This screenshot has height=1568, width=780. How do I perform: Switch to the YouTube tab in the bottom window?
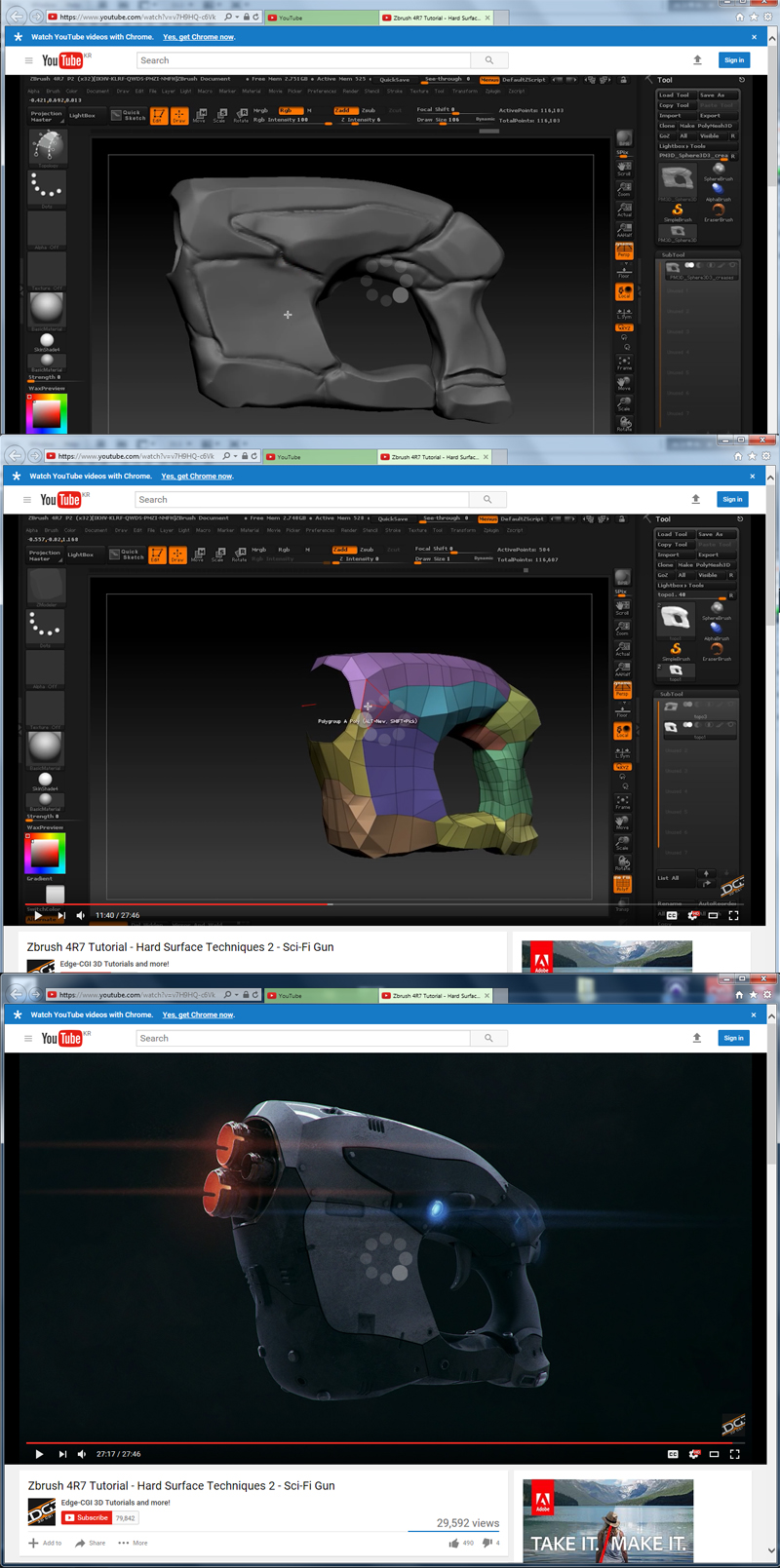[321, 995]
